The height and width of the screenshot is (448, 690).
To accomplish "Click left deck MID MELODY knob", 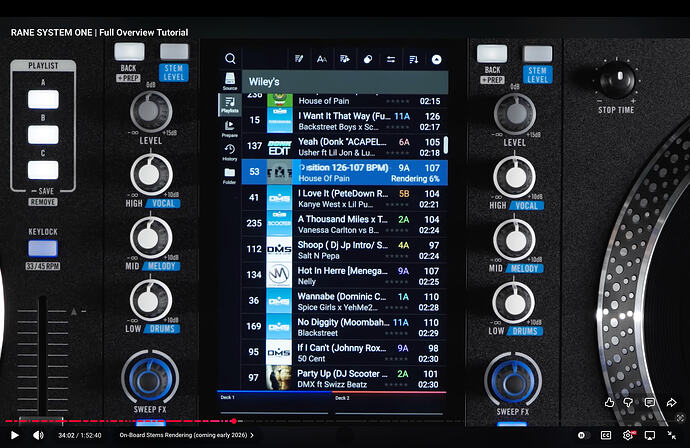I will pos(150,238).
